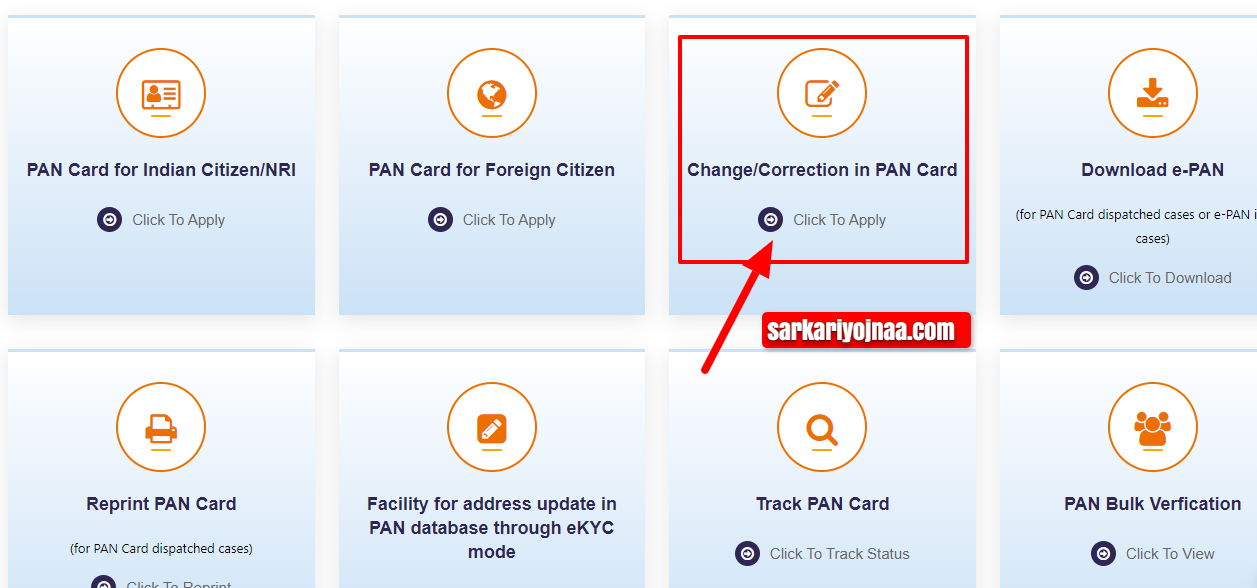Click the sarkariyojnaa.com red watermark label

(x=866, y=330)
